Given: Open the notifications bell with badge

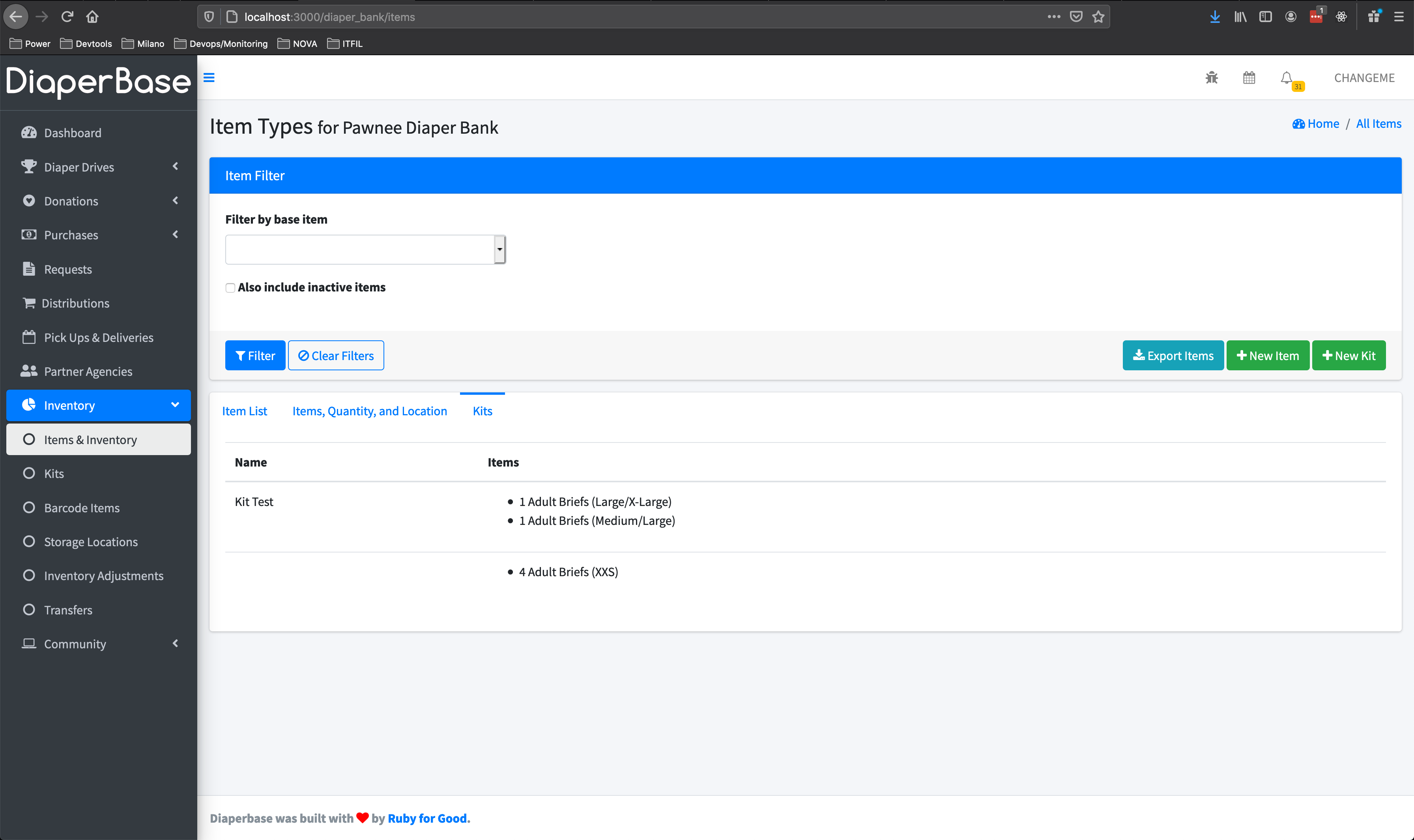Looking at the screenshot, I should click(1287, 78).
